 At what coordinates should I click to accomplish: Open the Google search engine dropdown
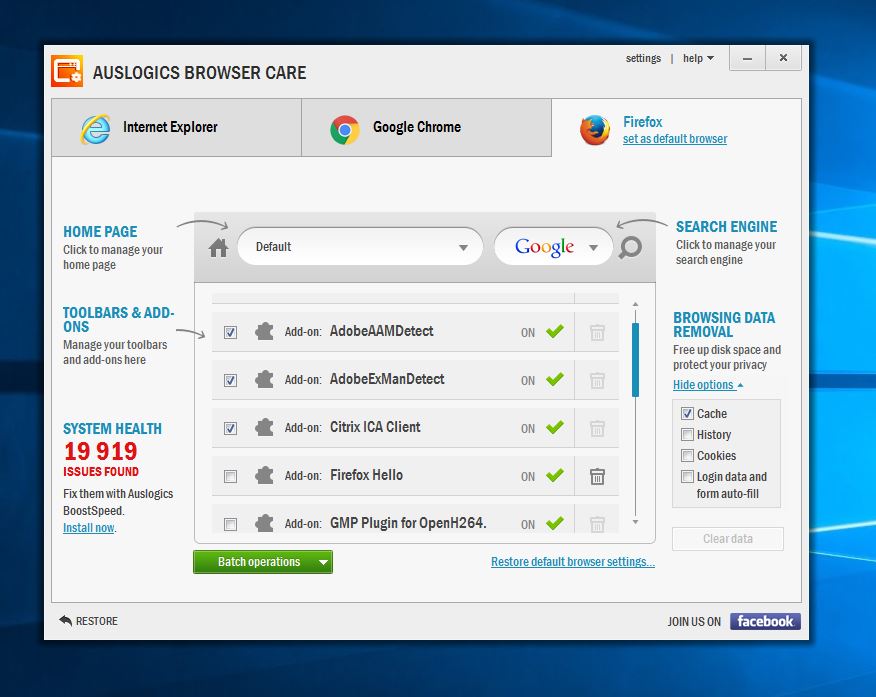(554, 246)
